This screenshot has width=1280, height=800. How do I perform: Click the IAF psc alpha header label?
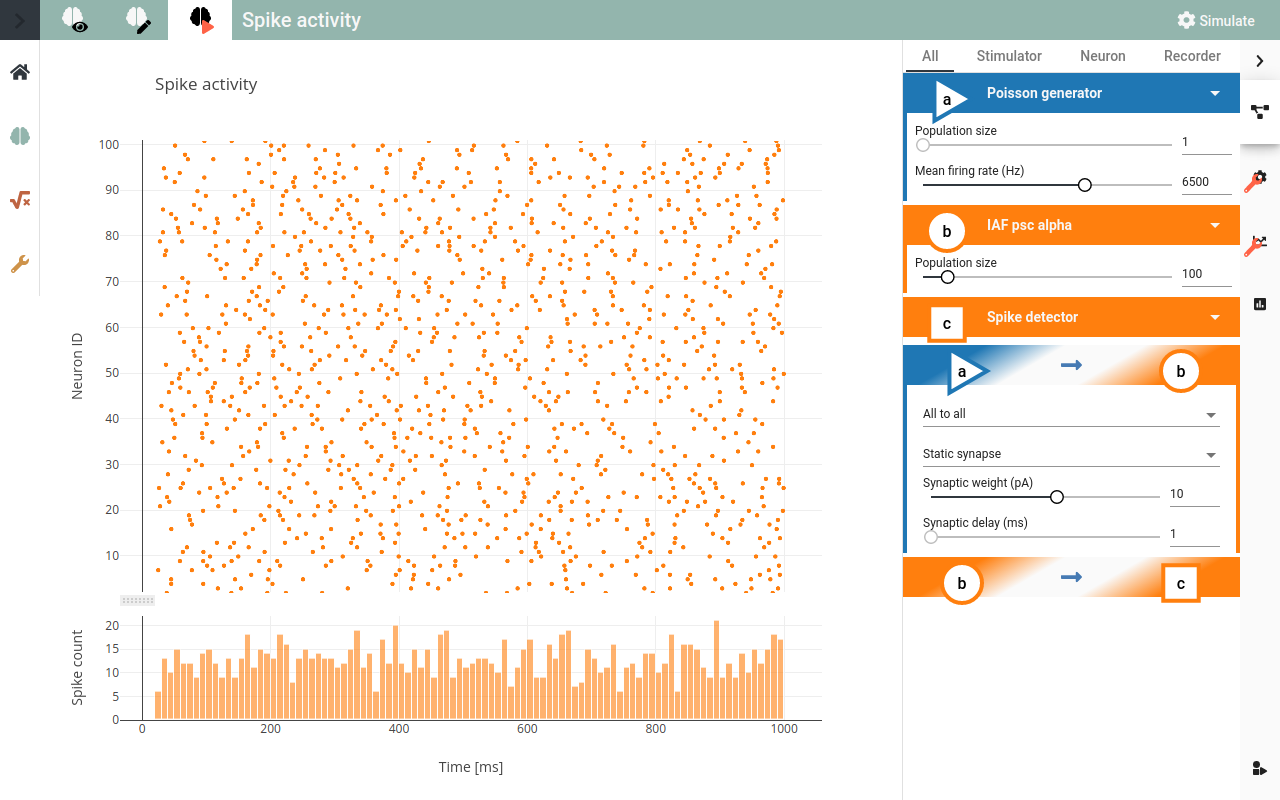click(x=1029, y=225)
